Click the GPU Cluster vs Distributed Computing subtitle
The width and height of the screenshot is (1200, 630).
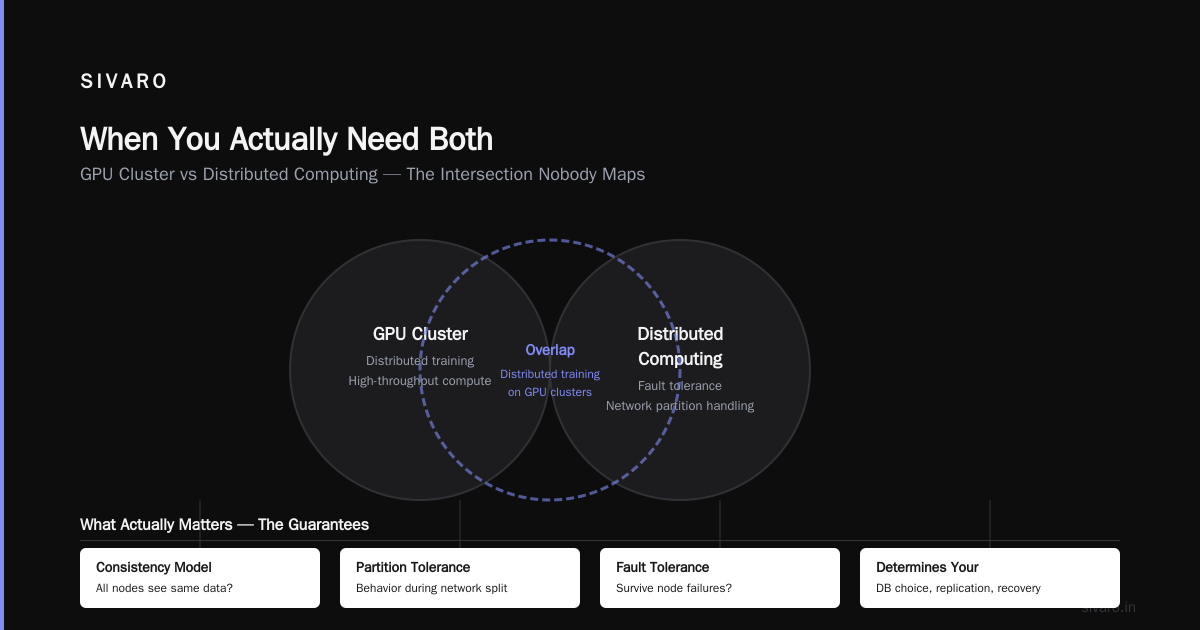(362, 174)
